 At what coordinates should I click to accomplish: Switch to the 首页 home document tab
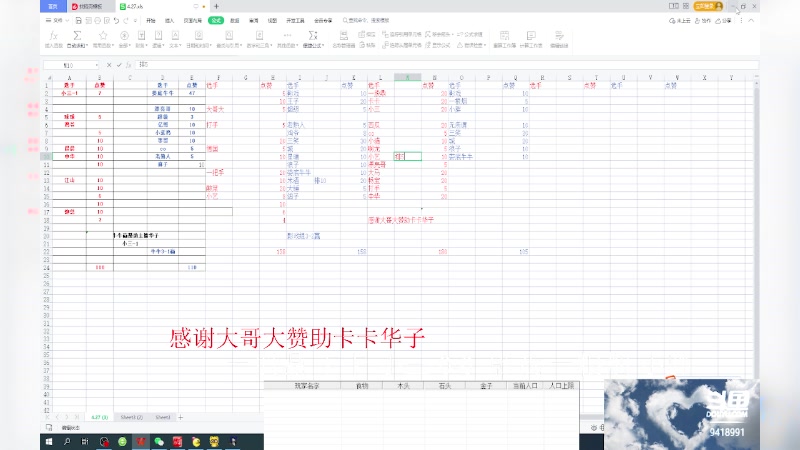(x=53, y=6)
